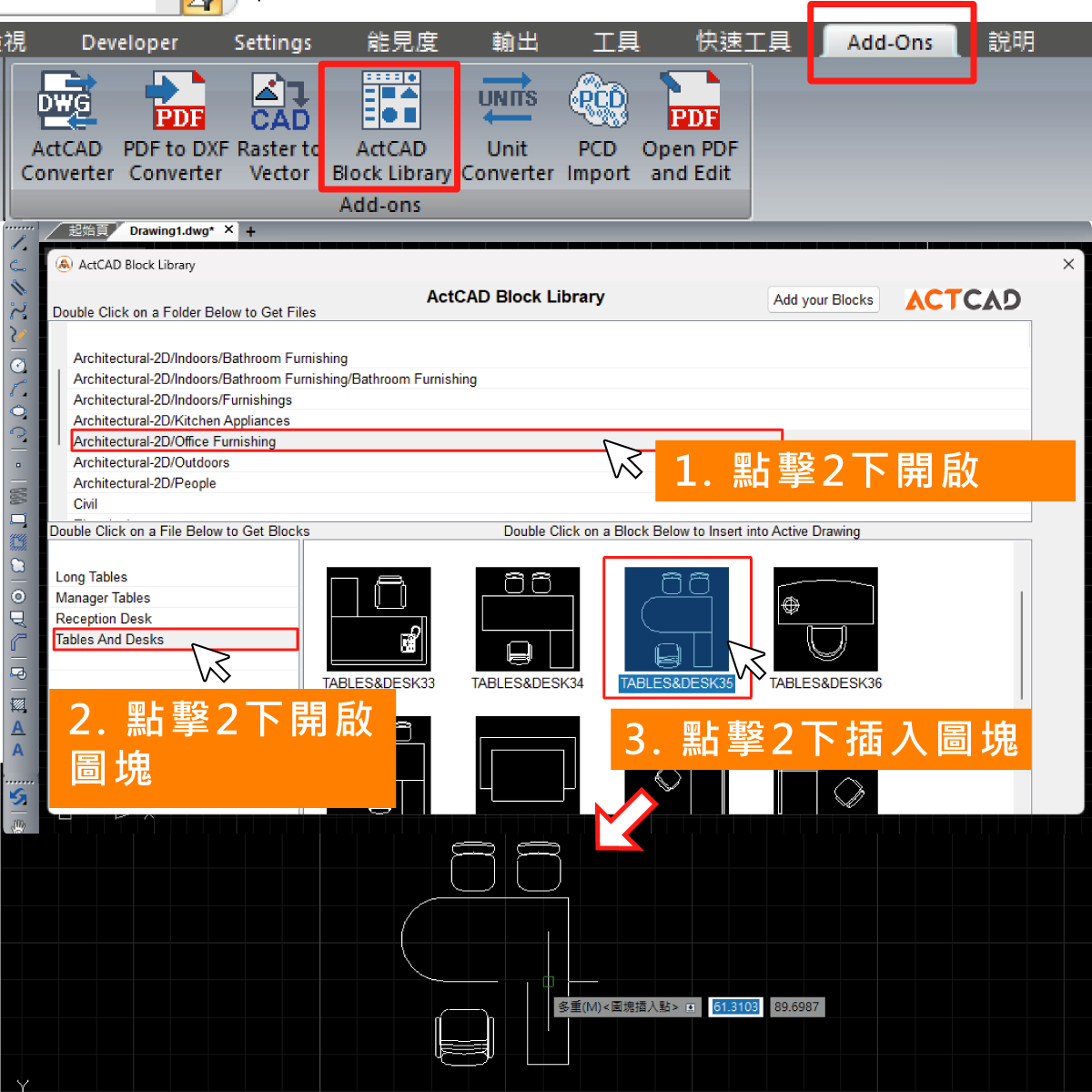Open the PDF and Edit tool
Image resolution: width=1092 pixels, height=1092 pixels.
[691, 126]
